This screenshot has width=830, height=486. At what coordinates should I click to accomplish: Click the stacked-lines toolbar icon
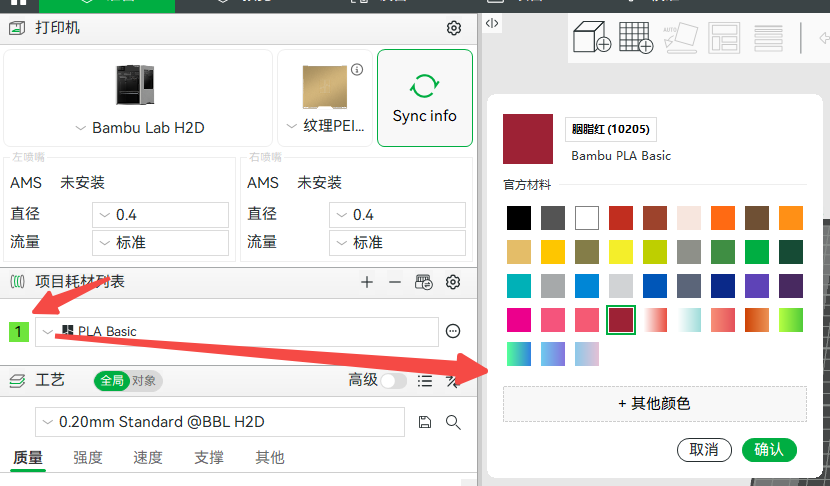[768, 38]
